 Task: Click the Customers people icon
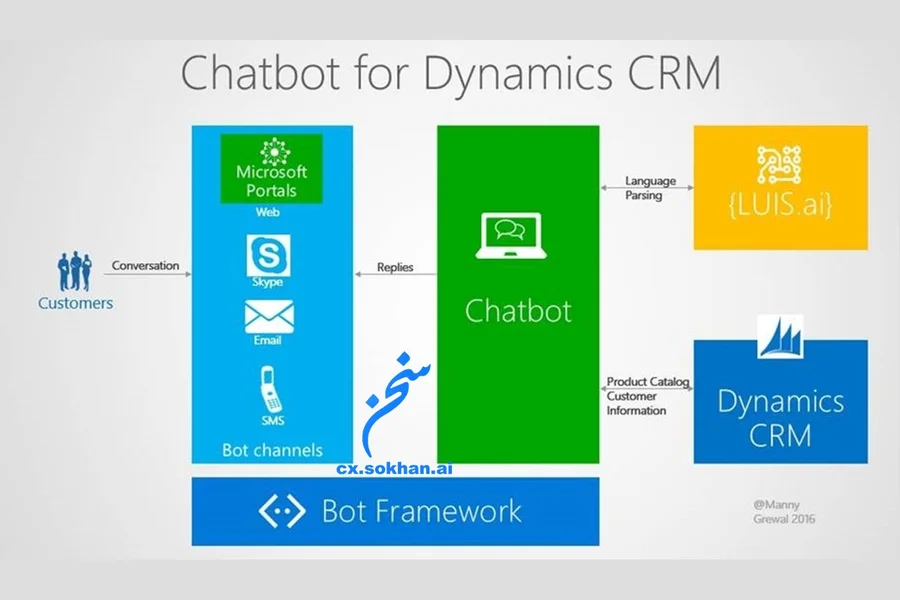click(x=74, y=271)
